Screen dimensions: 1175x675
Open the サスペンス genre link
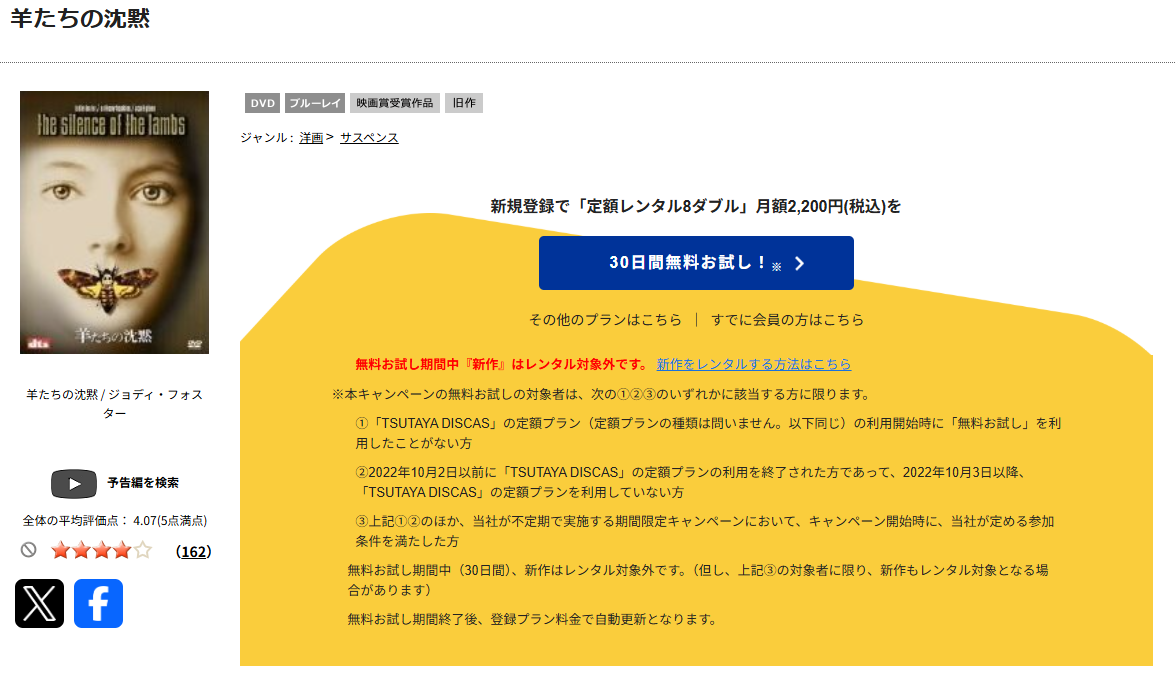pos(369,138)
